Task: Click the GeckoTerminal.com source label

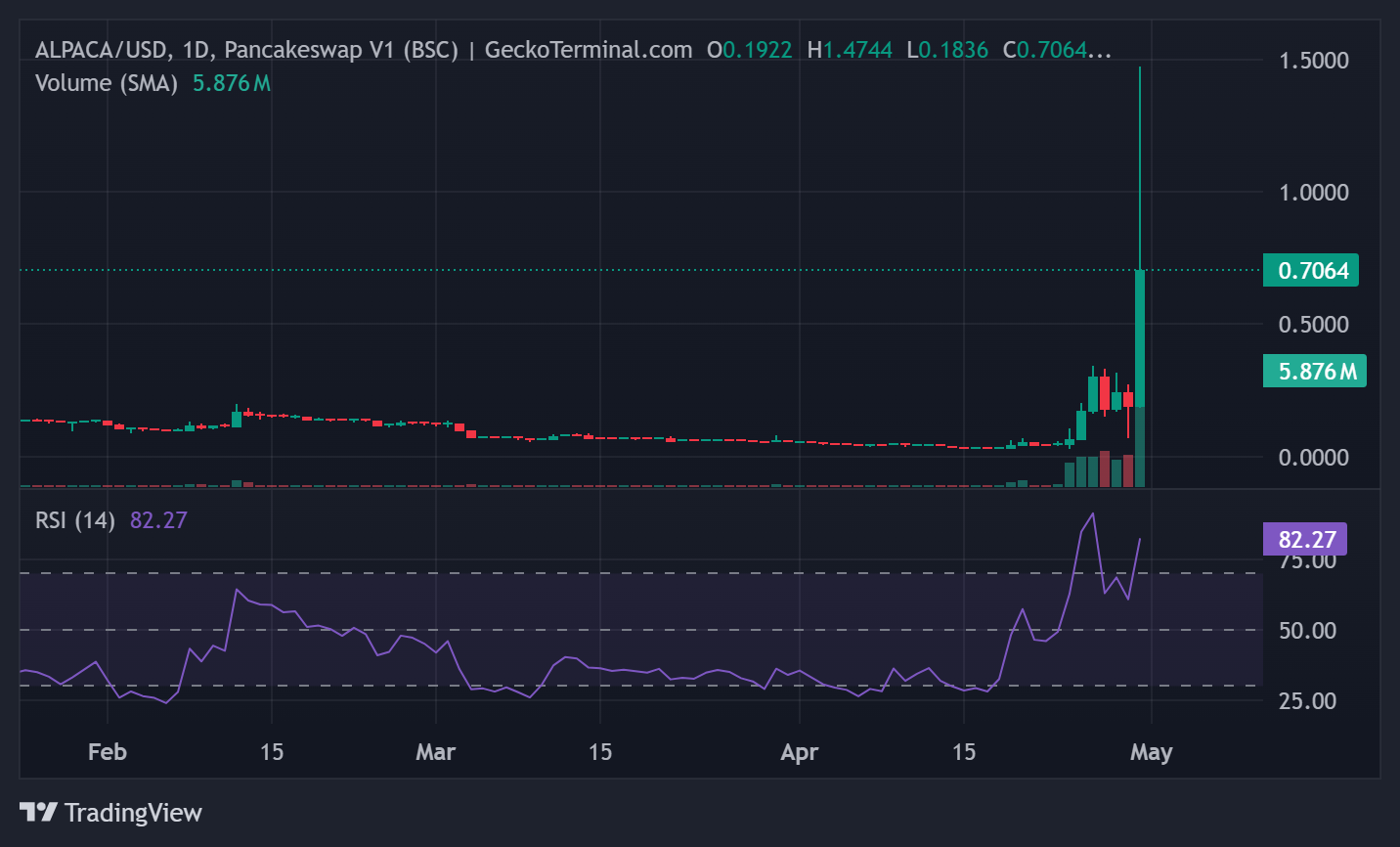Action: click(x=589, y=50)
